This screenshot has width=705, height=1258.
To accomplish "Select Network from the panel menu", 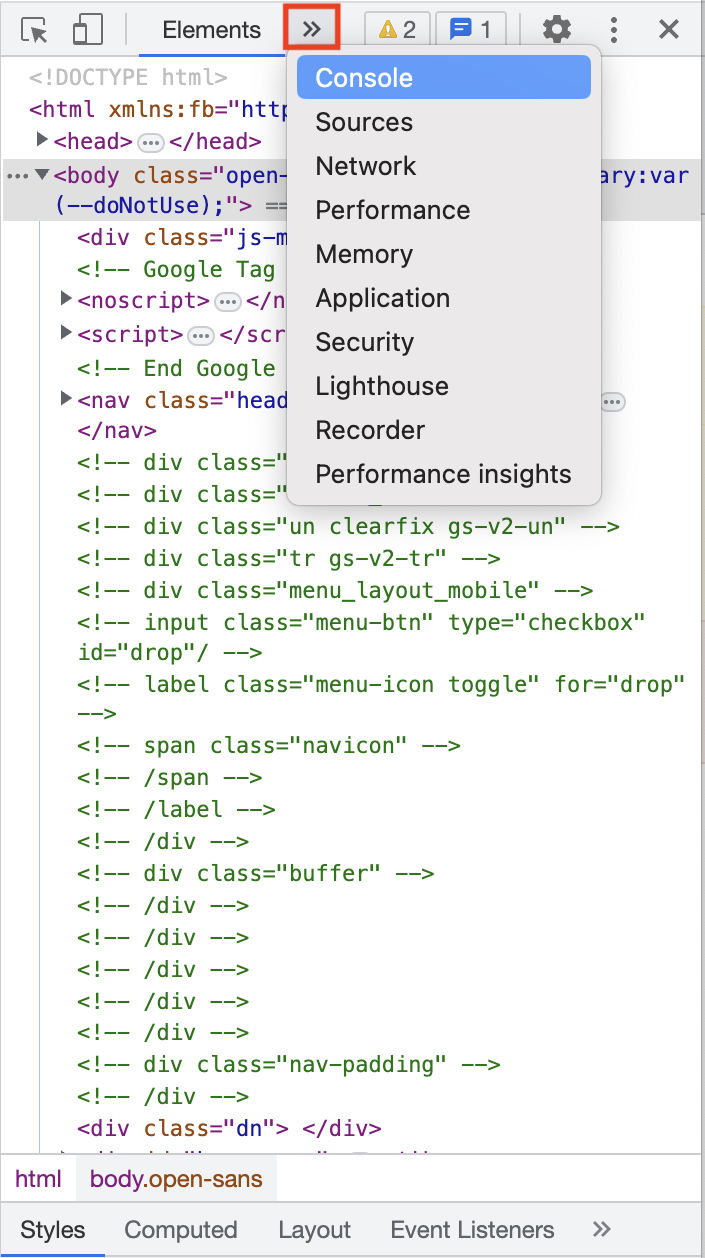I will [x=366, y=166].
